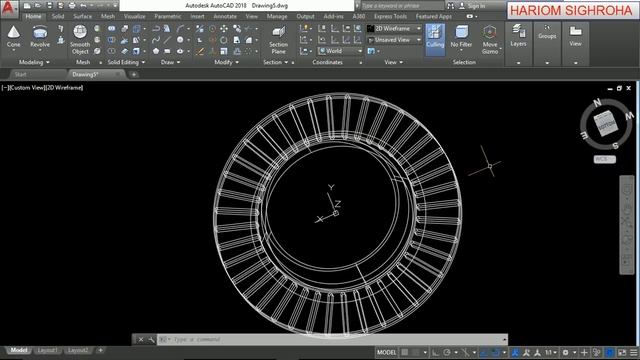The image size is (640, 360).
Task: Click the command line customize wrench icon
Action: (151, 340)
